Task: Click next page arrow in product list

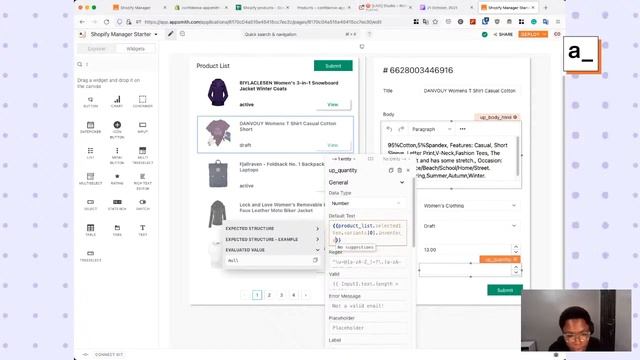Action: point(306,295)
